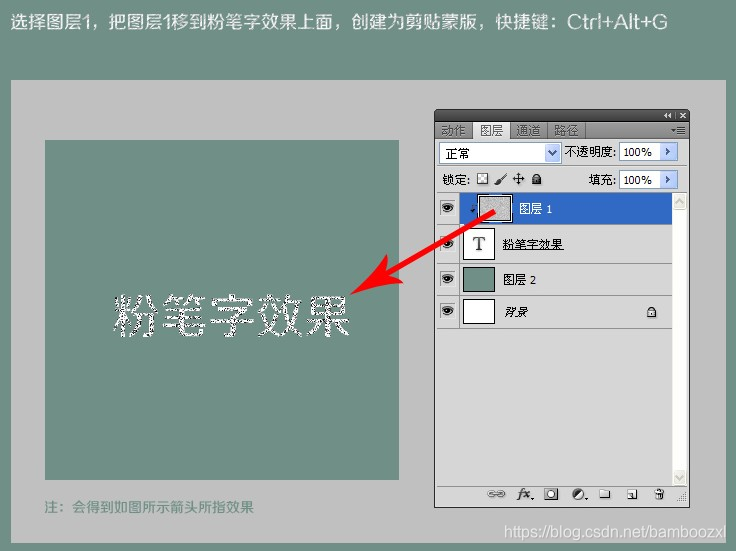Add a layer mask
The image size is (736, 551).
point(551,494)
